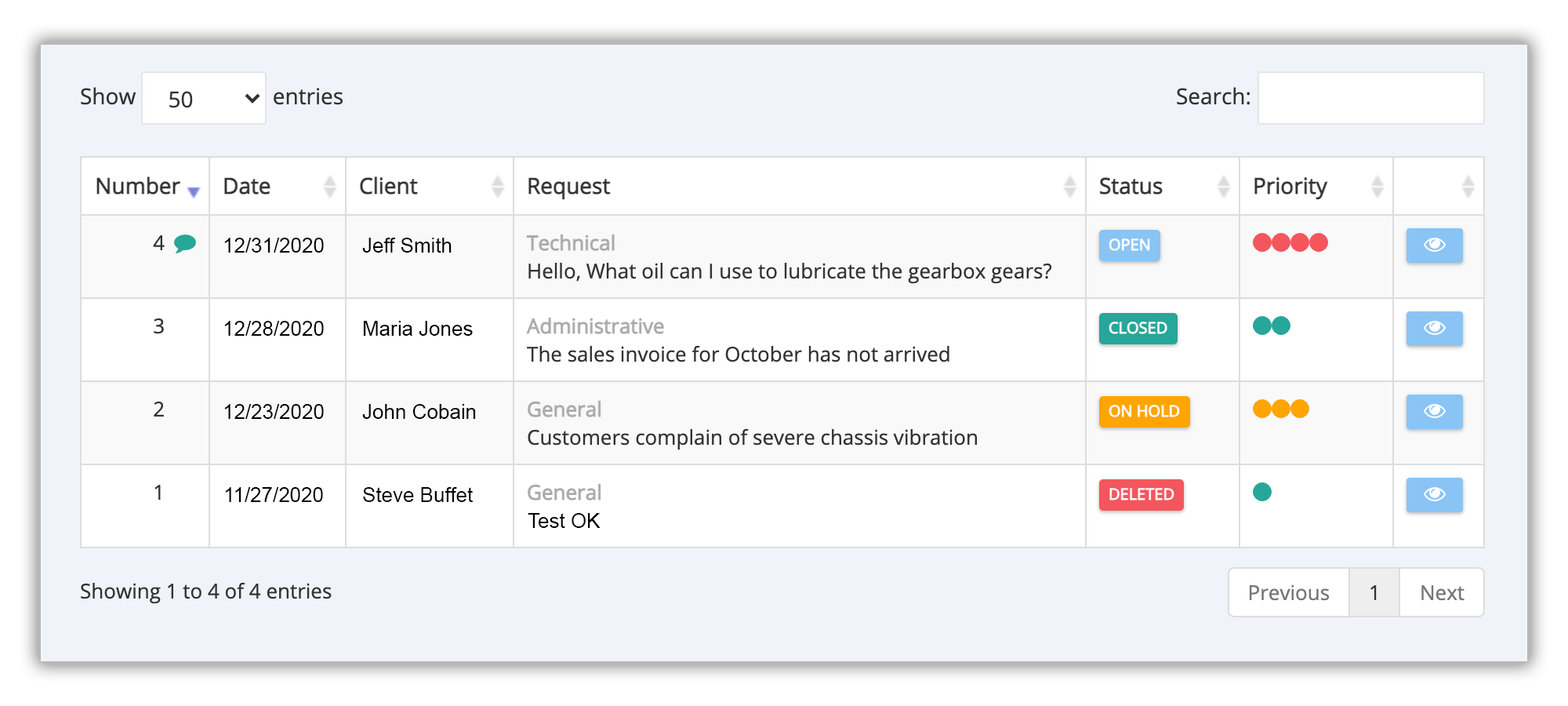Sort table by Status column
Viewport: 1568px width, 706px height.
pos(1163,186)
